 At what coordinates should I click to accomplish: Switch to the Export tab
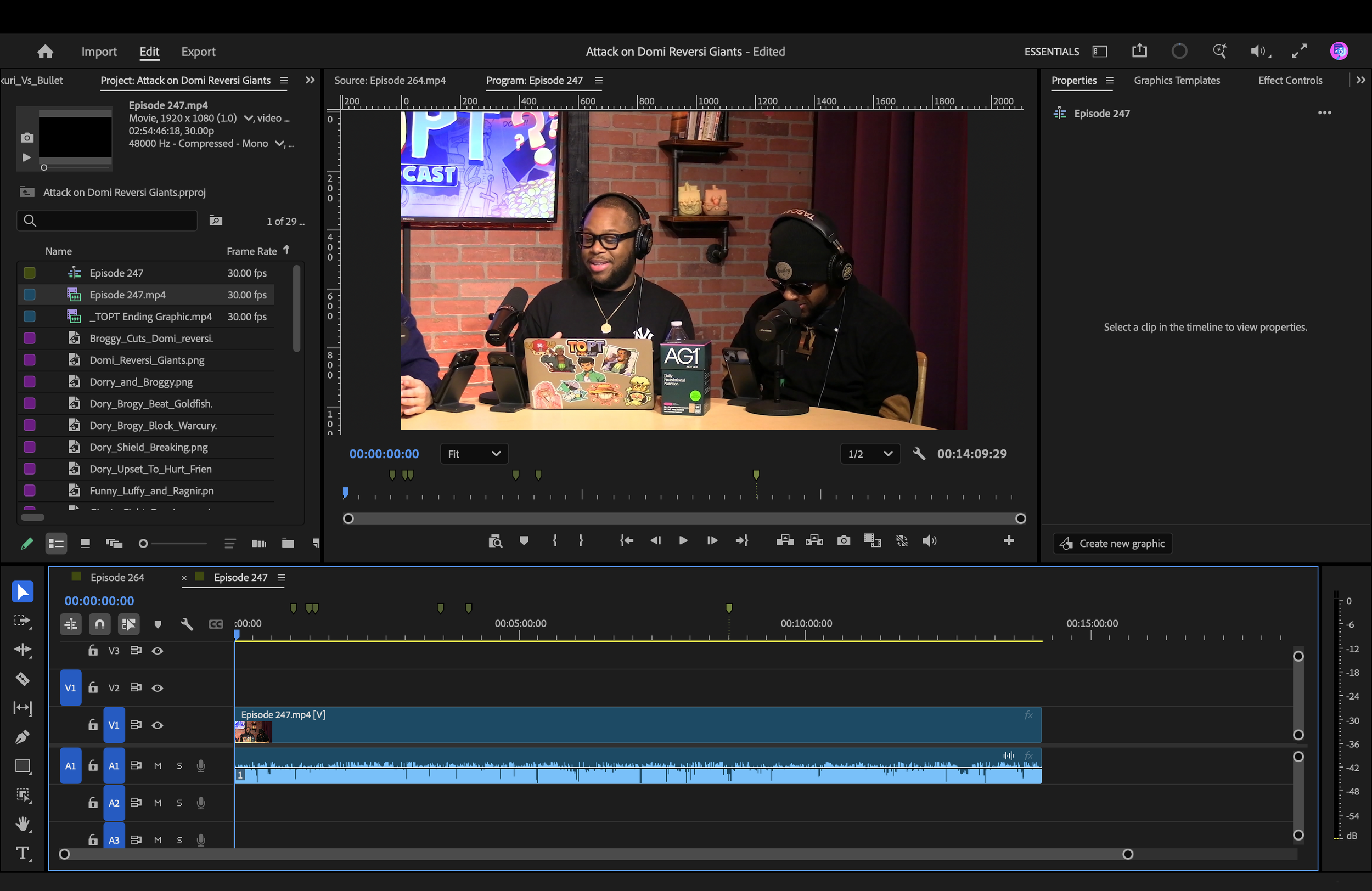pos(198,52)
